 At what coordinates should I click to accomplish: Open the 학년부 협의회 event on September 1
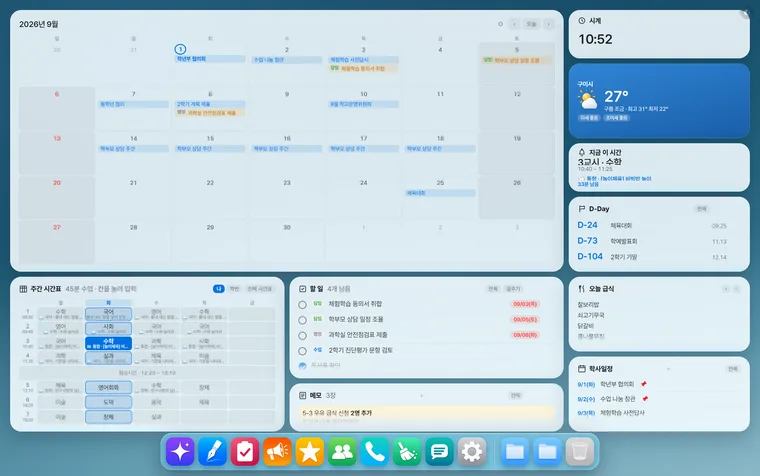tap(210, 59)
